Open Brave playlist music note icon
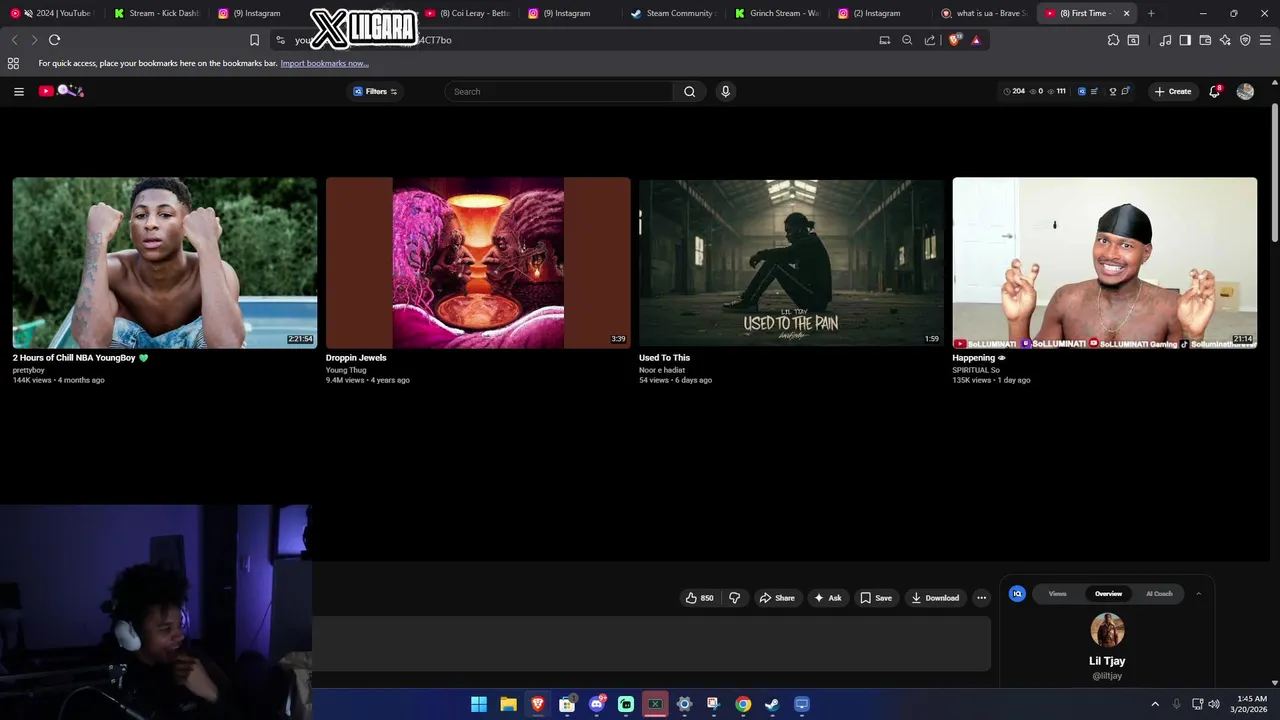This screenshot has width=1280, height=720. coord(1165,40)
